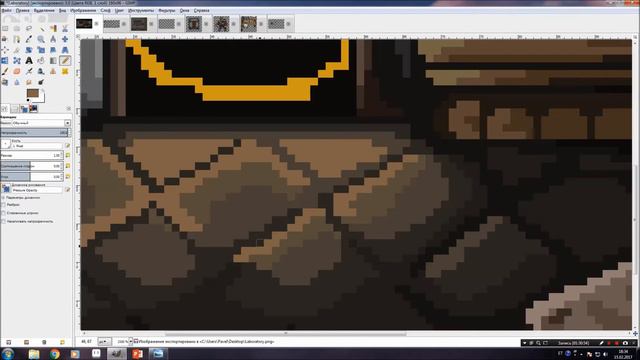
Task: Toggle the Сглаженные штрихи checkbox
Action: (x=4, y=213)
